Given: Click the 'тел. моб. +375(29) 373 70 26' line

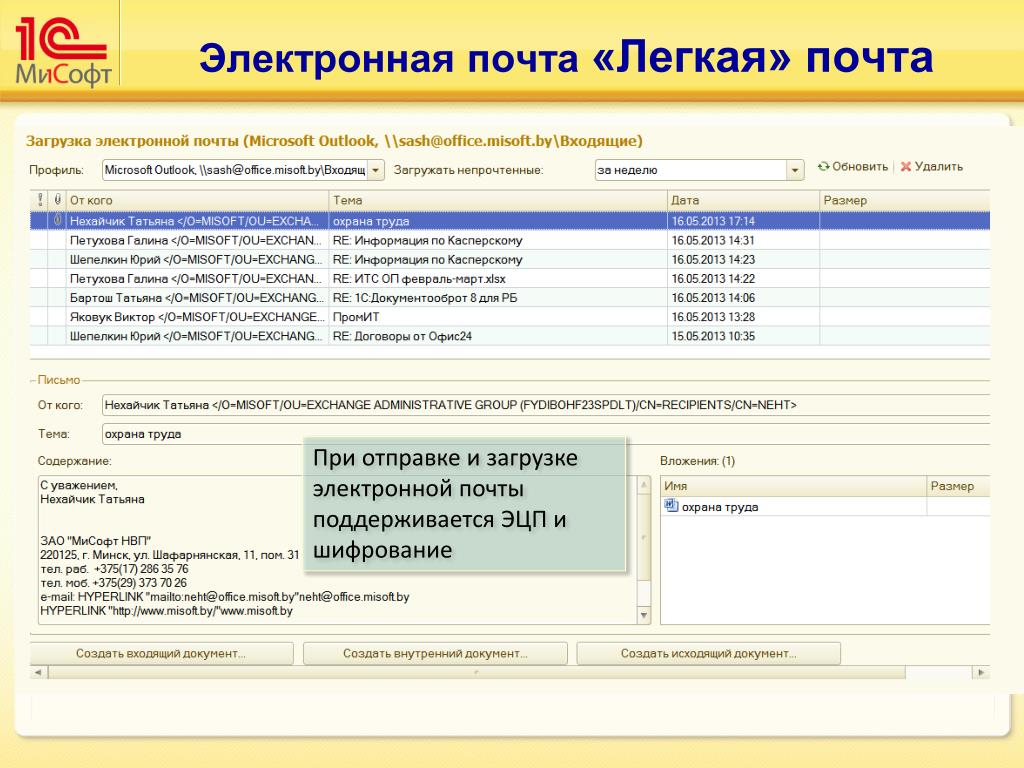Looking at the screenshot, I should pyautogui.click(x=114, y=583).
